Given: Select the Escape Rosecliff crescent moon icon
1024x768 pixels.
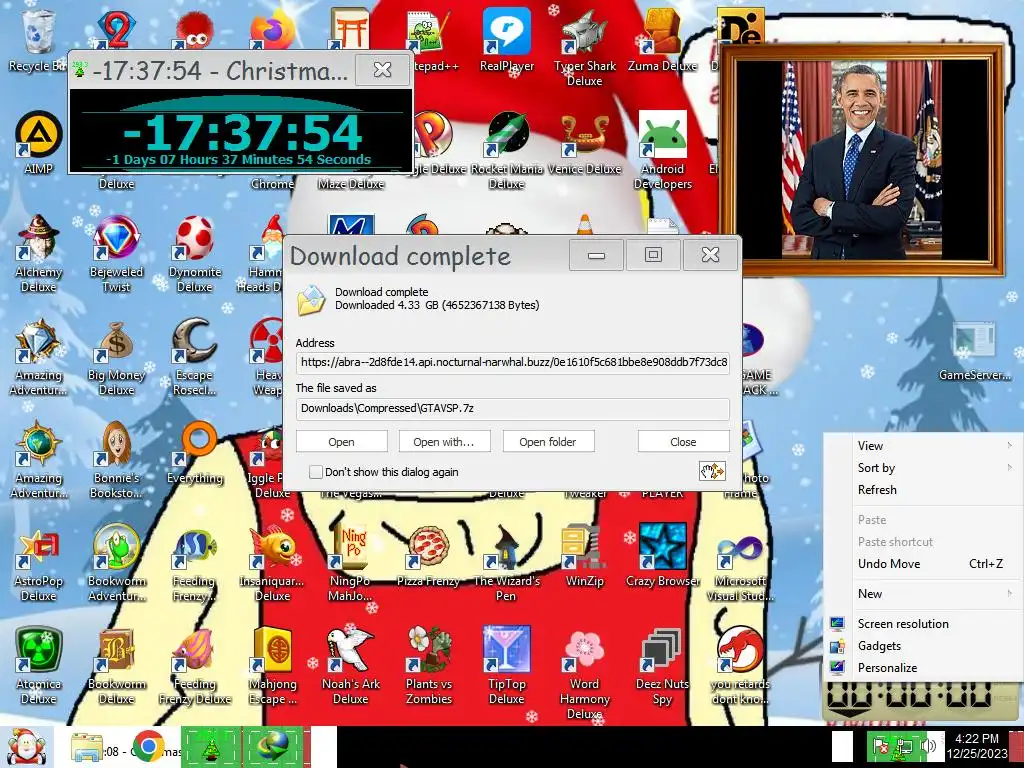Looking at the screenshot, I should pyautogui.click(x=195, y=356).
